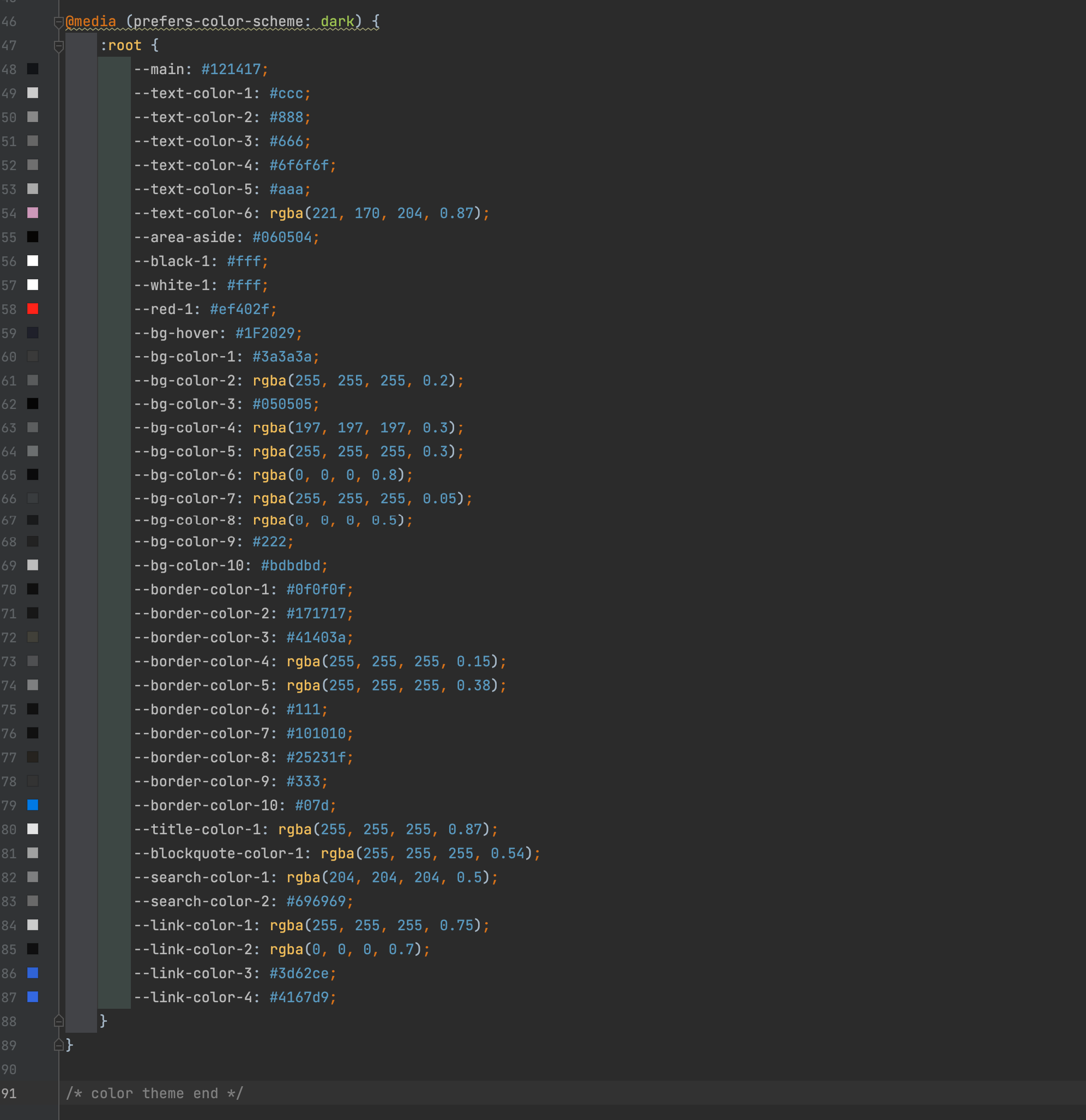The width and height of the screenshot is (1086, 1120).
Task: Click the dark swatch beside --main variable
Action: [33, 69]
